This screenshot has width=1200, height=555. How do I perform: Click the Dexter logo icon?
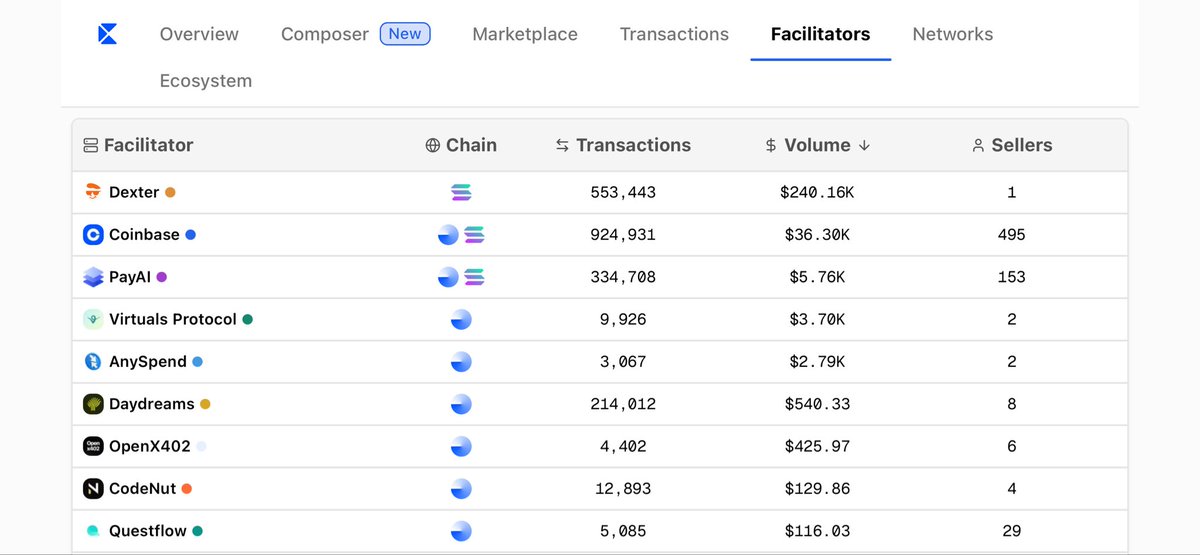93,192
